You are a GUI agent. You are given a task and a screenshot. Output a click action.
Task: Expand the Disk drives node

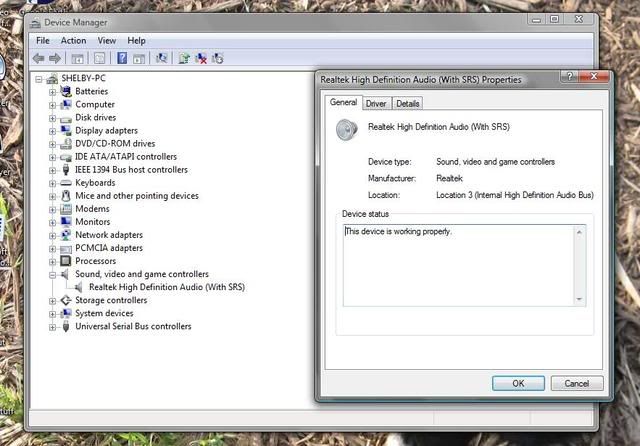tap(52, 118)
